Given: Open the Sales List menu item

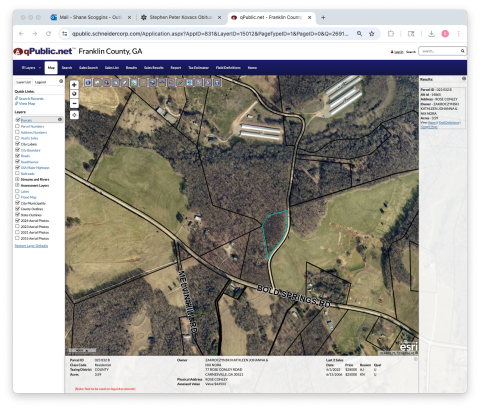Looking at the screenshot, I should [x=112, y=68].
